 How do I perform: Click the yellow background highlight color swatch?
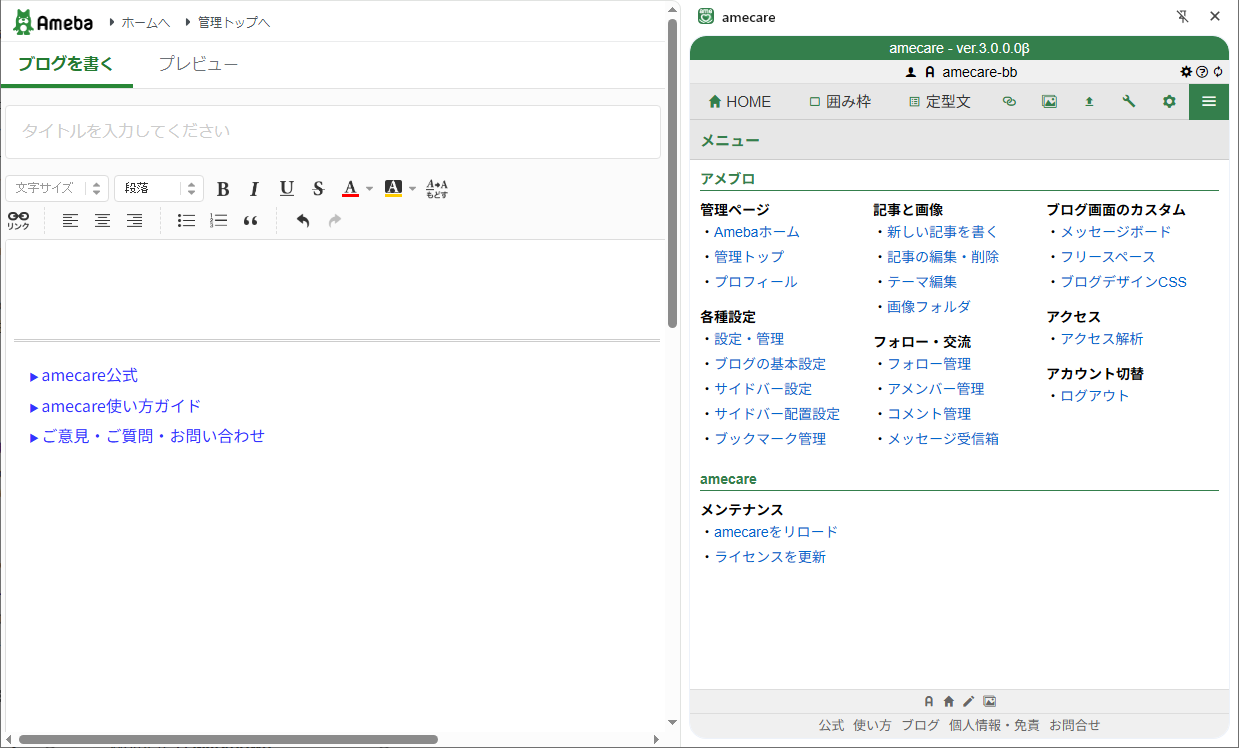click(x=393, y=189)
